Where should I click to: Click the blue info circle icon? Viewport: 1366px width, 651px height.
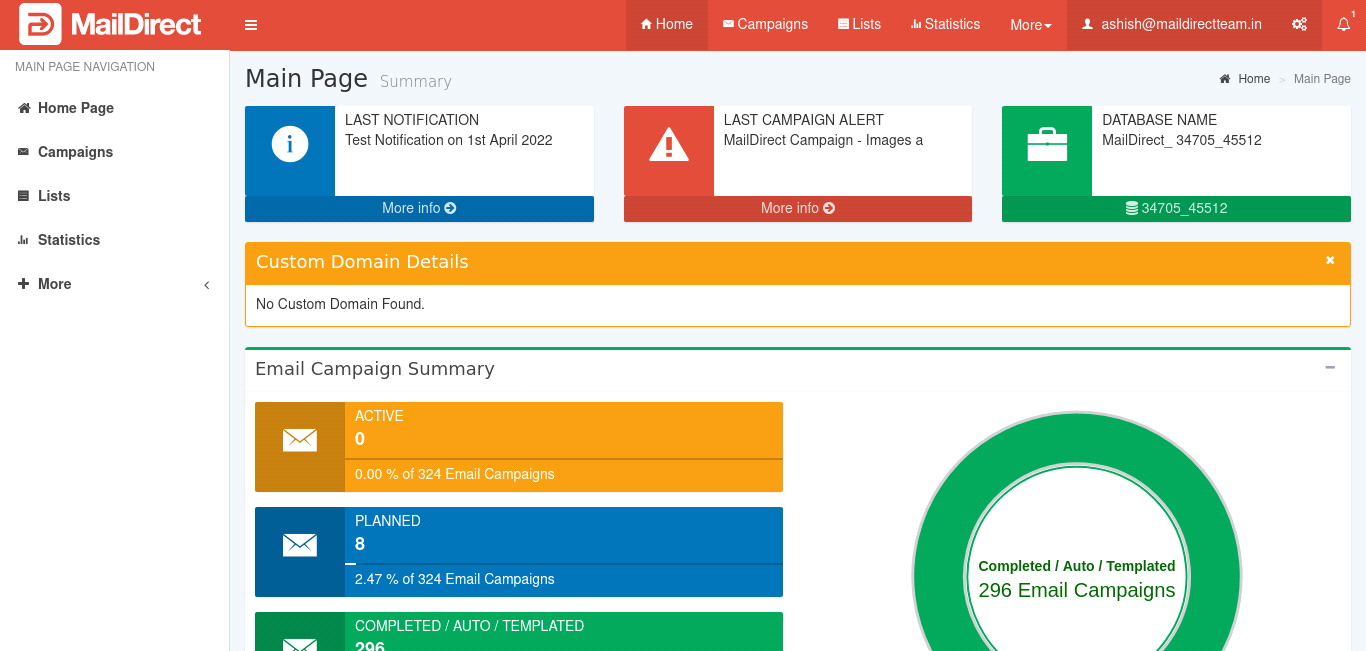(290, 145)
